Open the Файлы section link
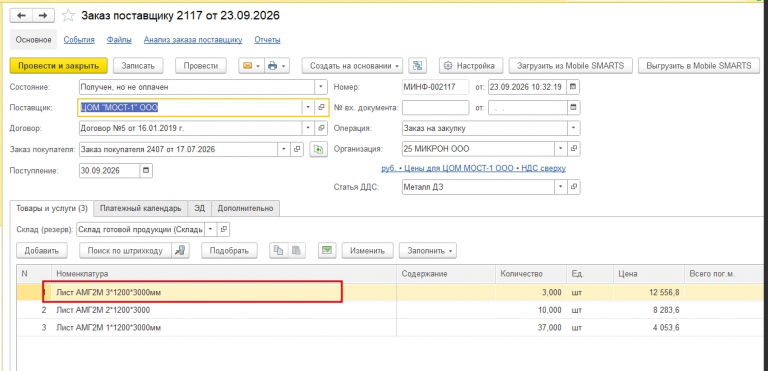 coord(119,40)
